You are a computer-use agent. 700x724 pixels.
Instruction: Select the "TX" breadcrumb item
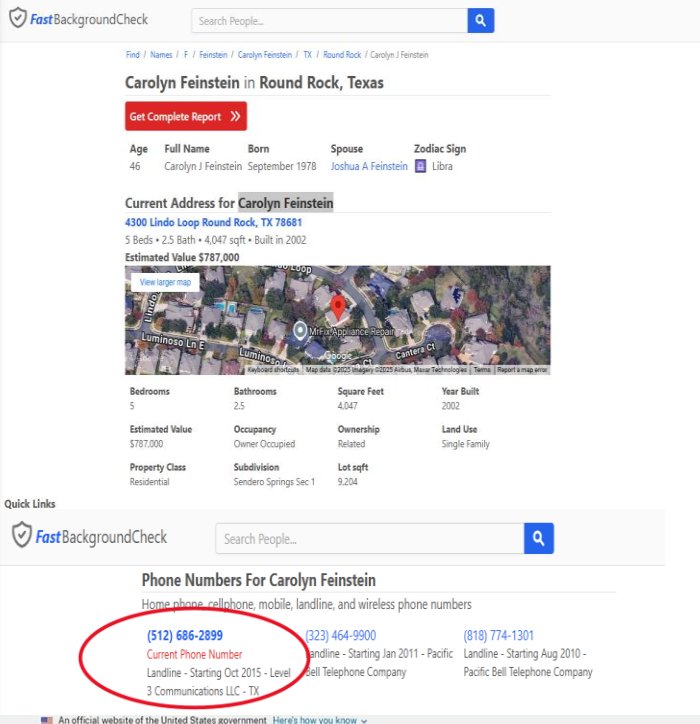tap(308, 55)
